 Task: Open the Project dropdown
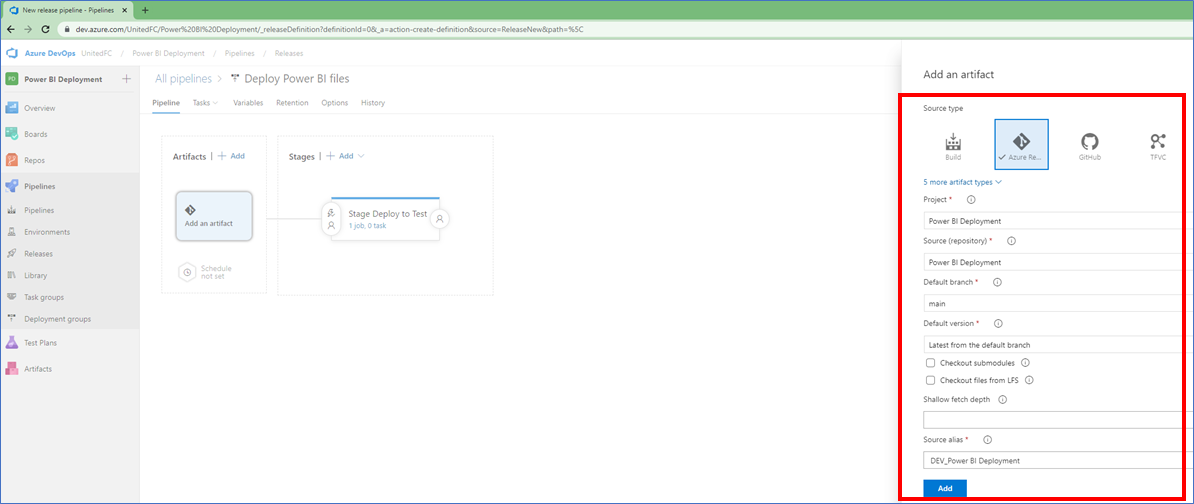tap(1058, 221)
